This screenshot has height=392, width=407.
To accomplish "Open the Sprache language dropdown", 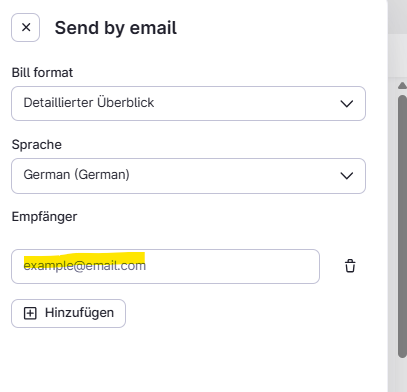I will click(188, 176).
